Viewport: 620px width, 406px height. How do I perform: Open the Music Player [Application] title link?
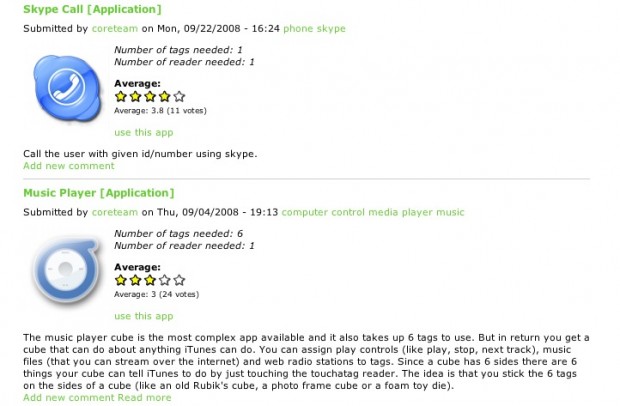coord(98,193)
